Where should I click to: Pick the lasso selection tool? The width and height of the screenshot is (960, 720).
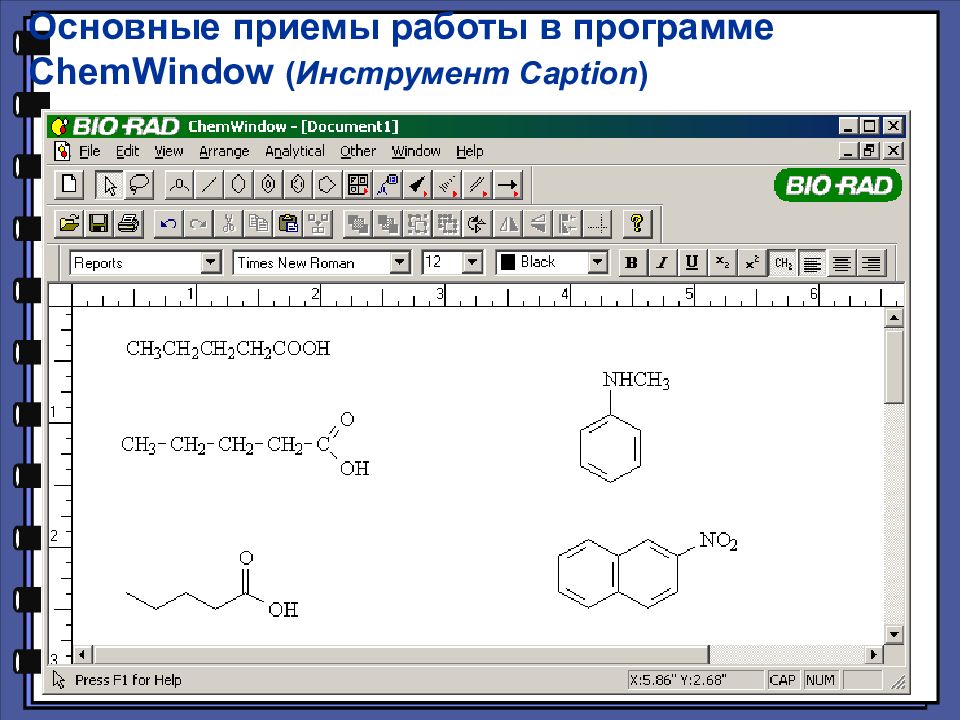(138, 185)
